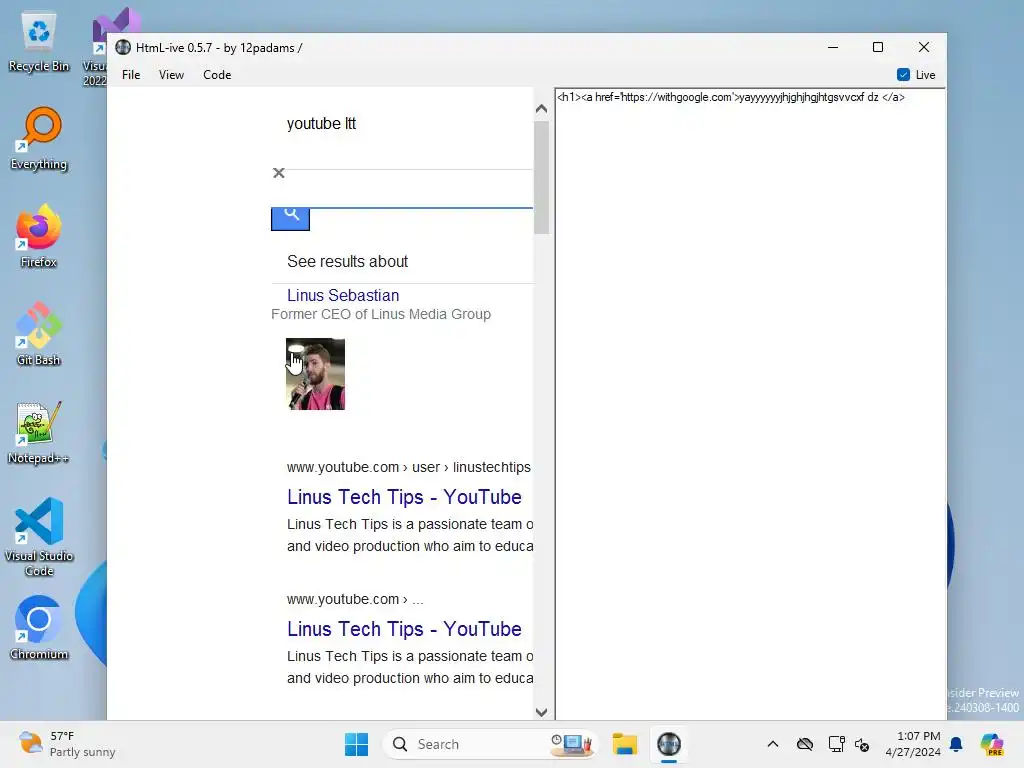
Task: Click the cloud sync off tray icon
Action: point(805,744)
